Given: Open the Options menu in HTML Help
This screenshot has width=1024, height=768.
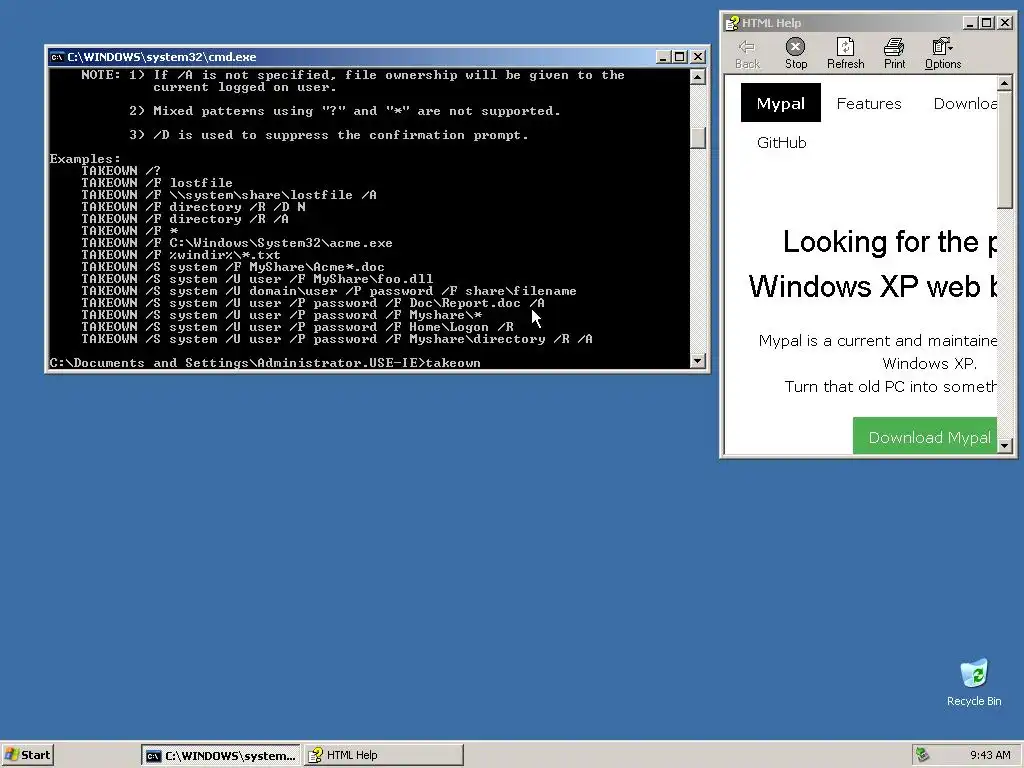Looking at the screenshot, I should [942, 54].
